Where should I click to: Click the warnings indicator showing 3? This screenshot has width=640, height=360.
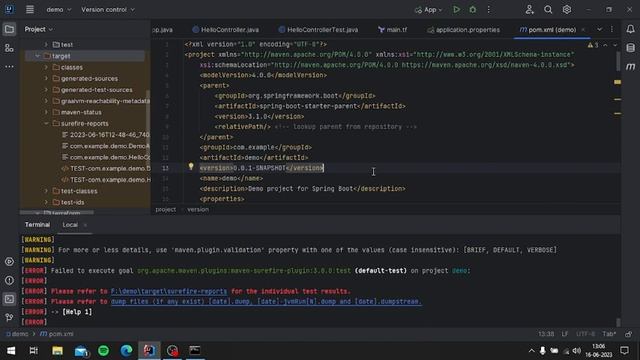(x=593, y=45)
